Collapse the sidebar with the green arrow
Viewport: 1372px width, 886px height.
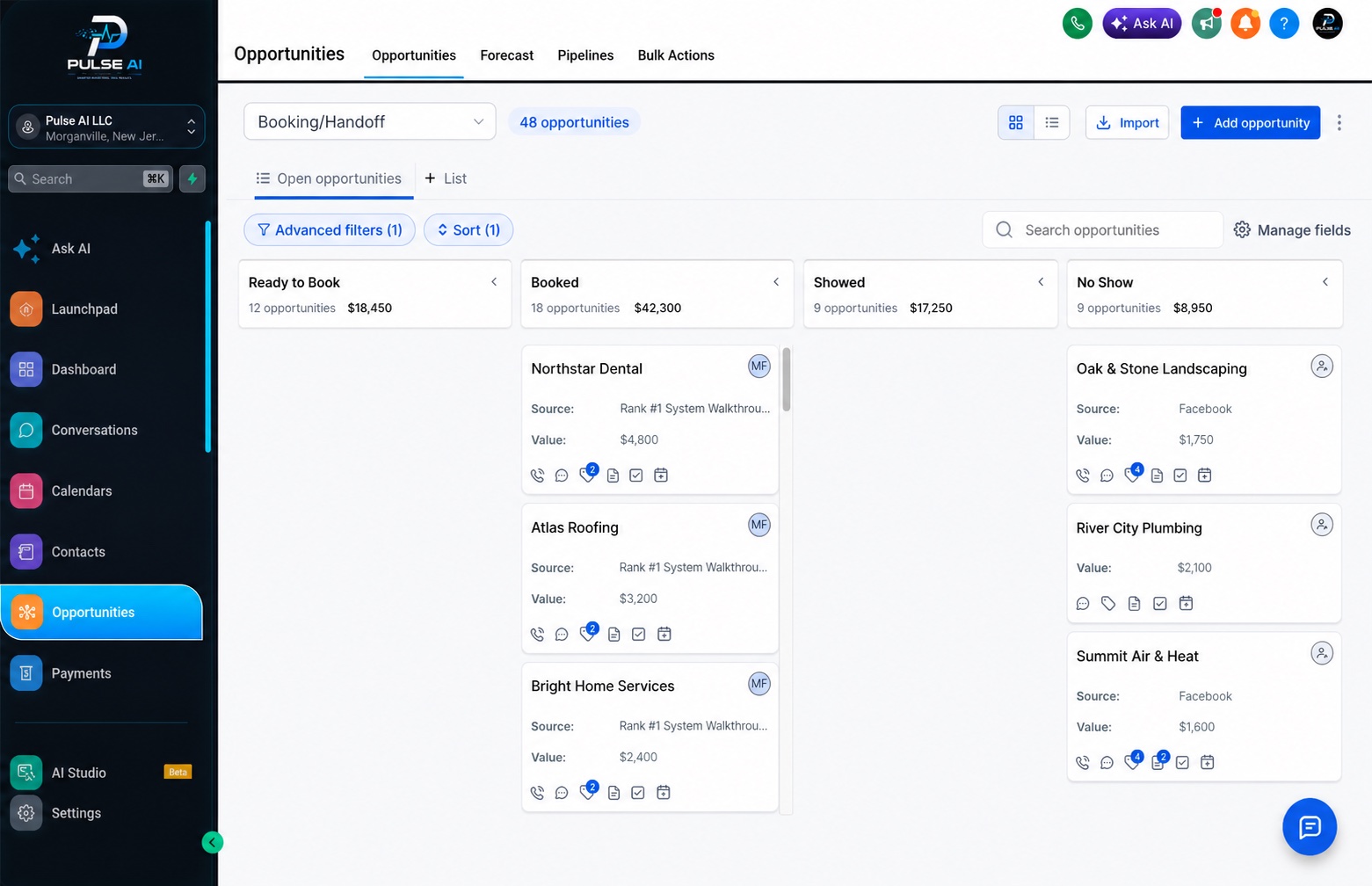(212, 842)
